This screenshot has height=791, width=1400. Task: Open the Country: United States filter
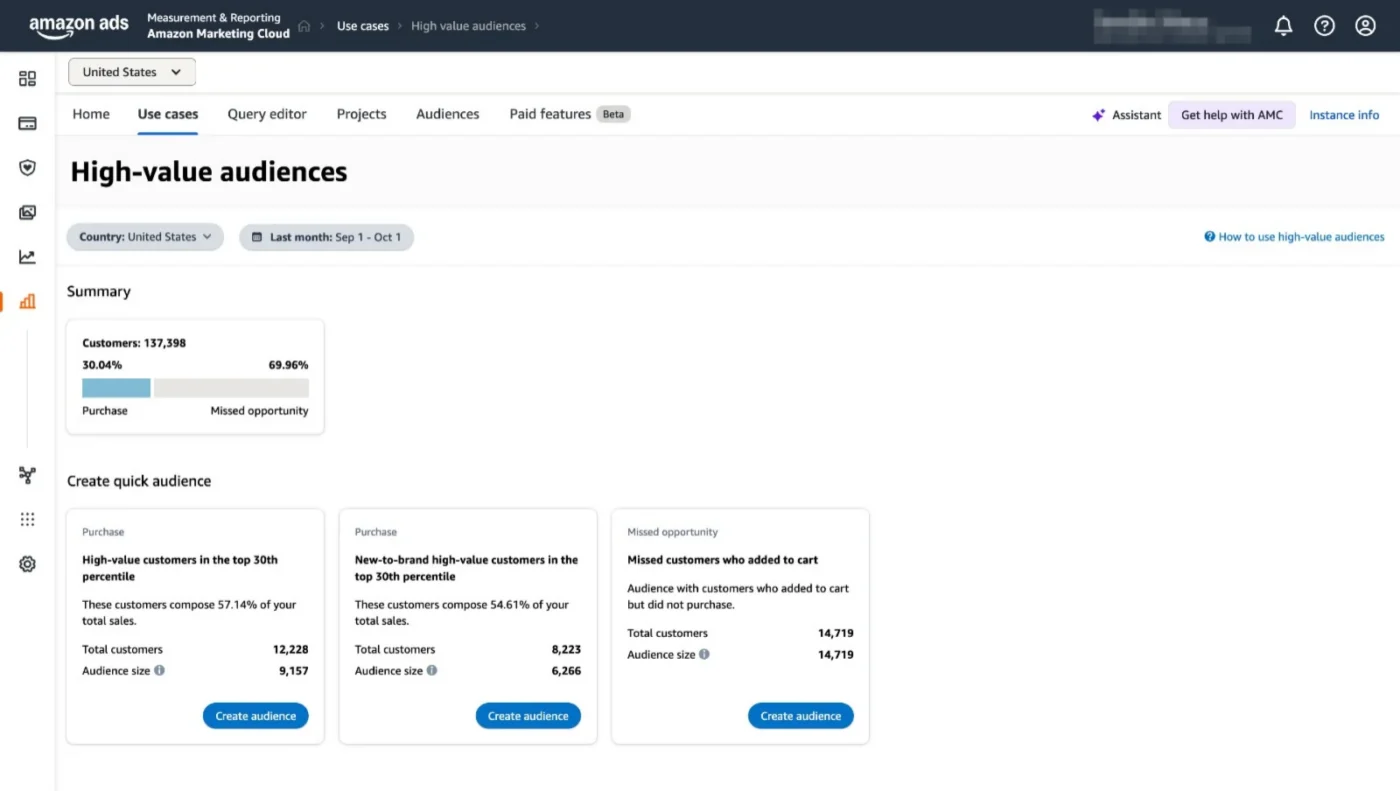pyautogui.click(x=145, y=237)
